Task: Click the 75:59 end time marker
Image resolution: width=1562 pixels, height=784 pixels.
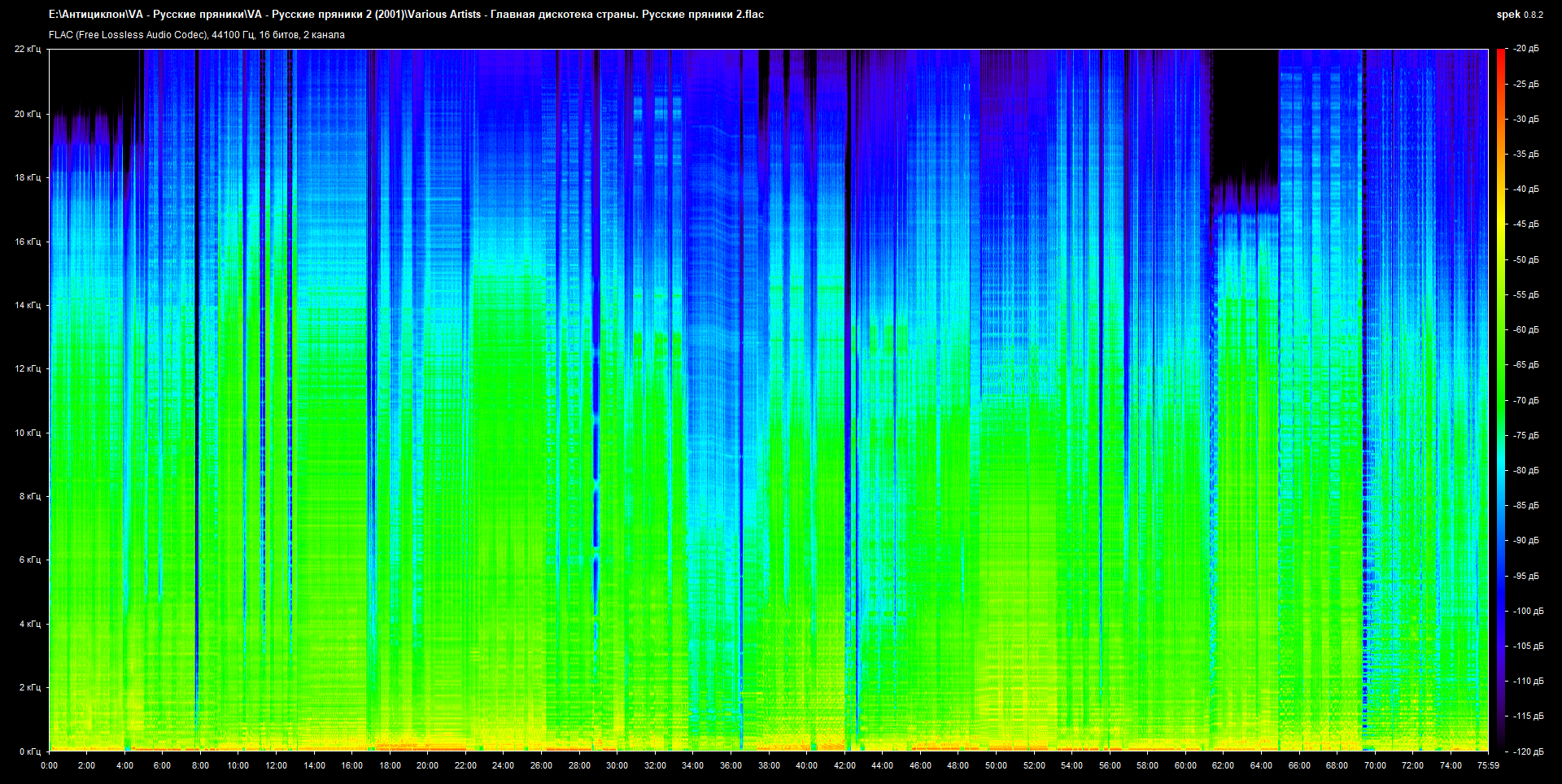Action: [1488, 765]
